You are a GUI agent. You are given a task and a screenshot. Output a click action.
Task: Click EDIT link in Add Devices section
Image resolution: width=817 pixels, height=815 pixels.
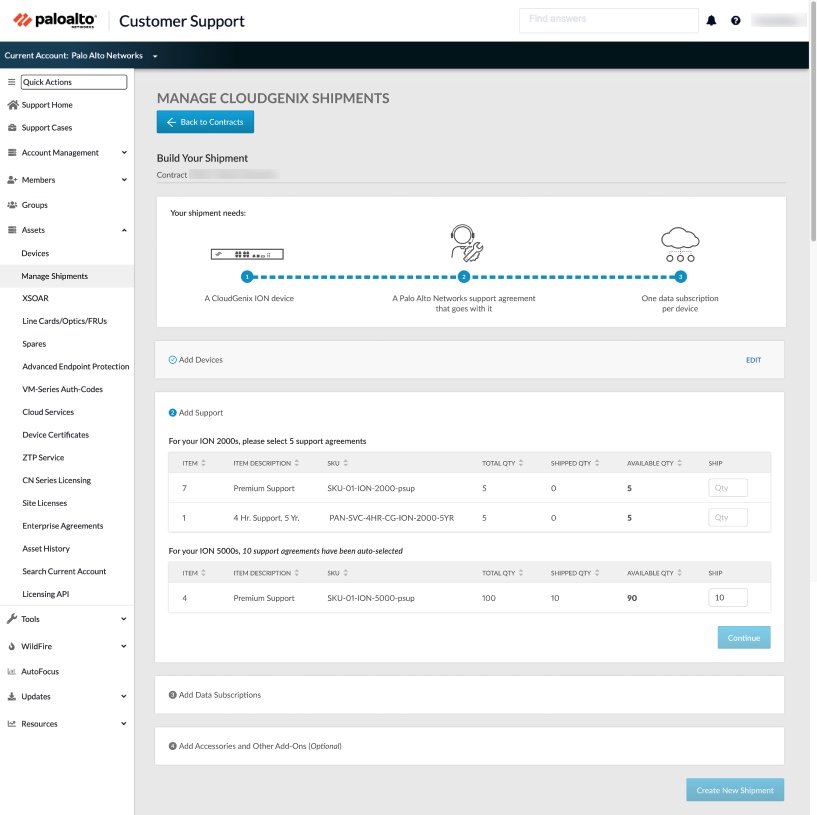coord(753,360)
